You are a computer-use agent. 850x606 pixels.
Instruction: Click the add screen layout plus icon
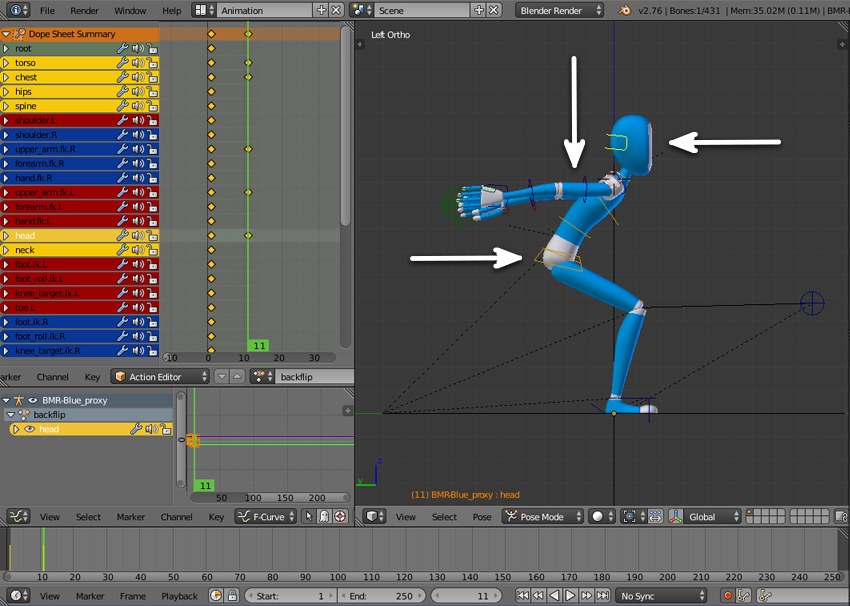pos(321,10)
